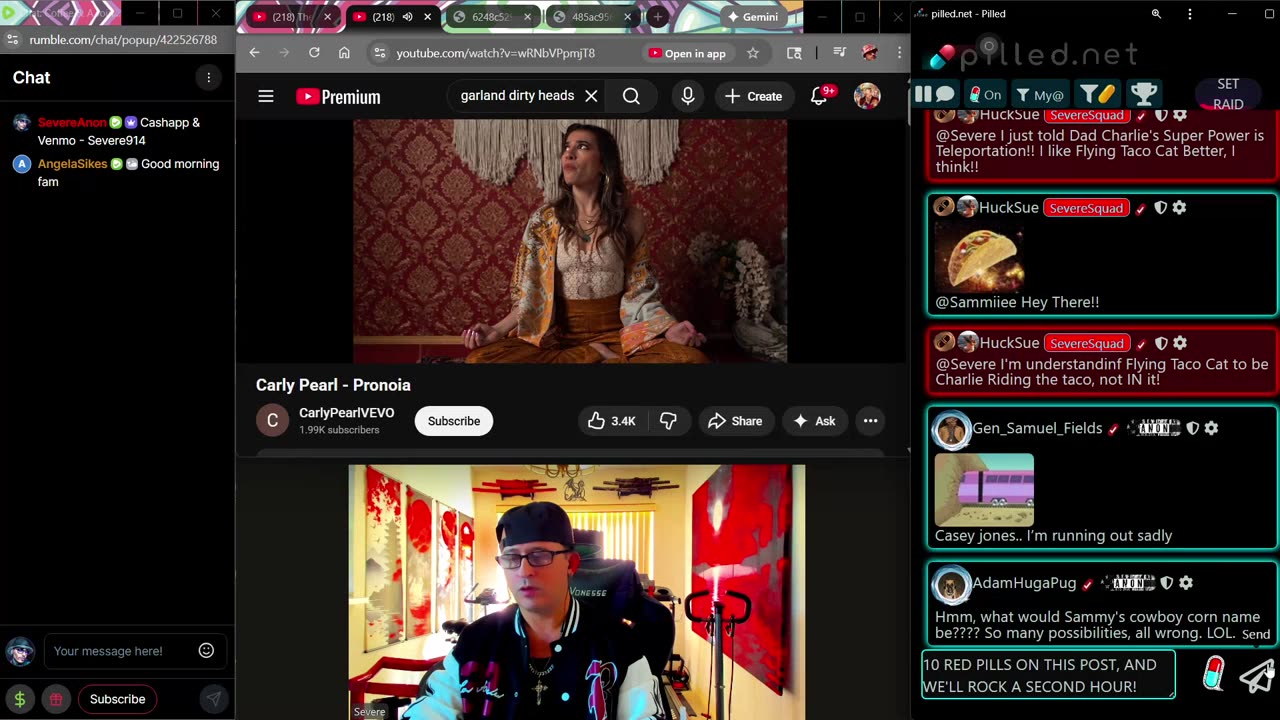Reload the YouTube page
Viewport: 1280px width, 720px height.
pyautogui.click(x=314, y=53)
